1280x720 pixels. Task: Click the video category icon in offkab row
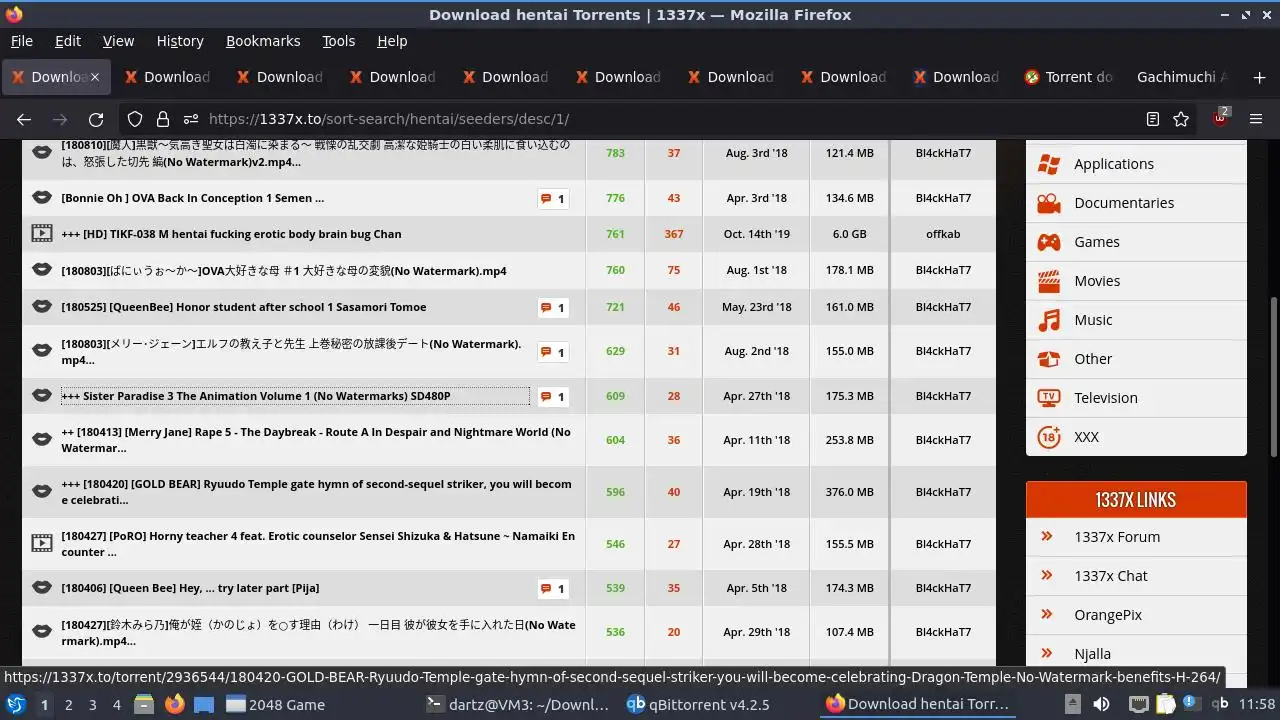pyautogui.click(x=41, y=234)
